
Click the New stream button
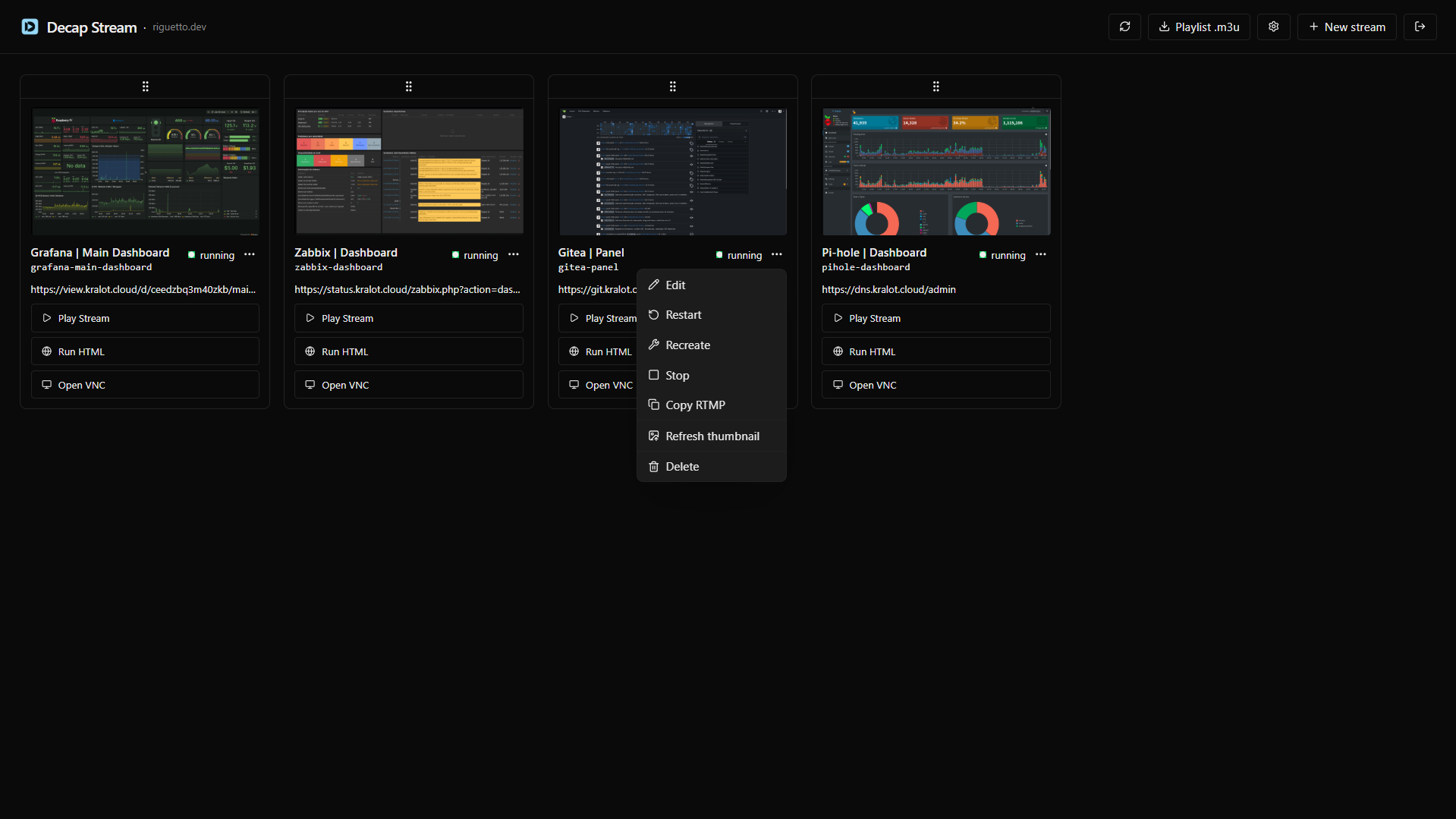click(x=1347, y=27)
